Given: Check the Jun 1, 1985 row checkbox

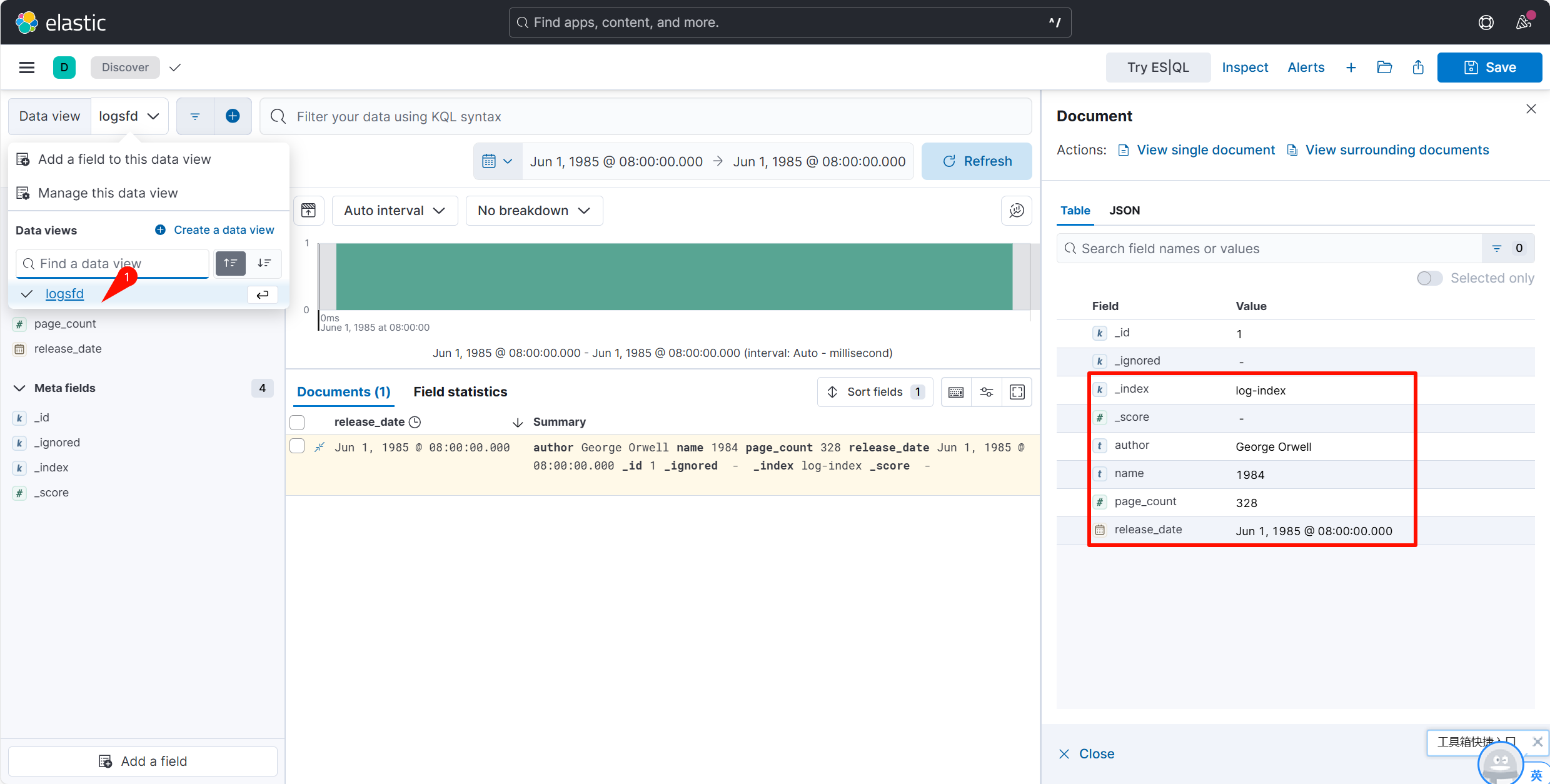Looking at the screenshot, I should (x=297, y=446).
